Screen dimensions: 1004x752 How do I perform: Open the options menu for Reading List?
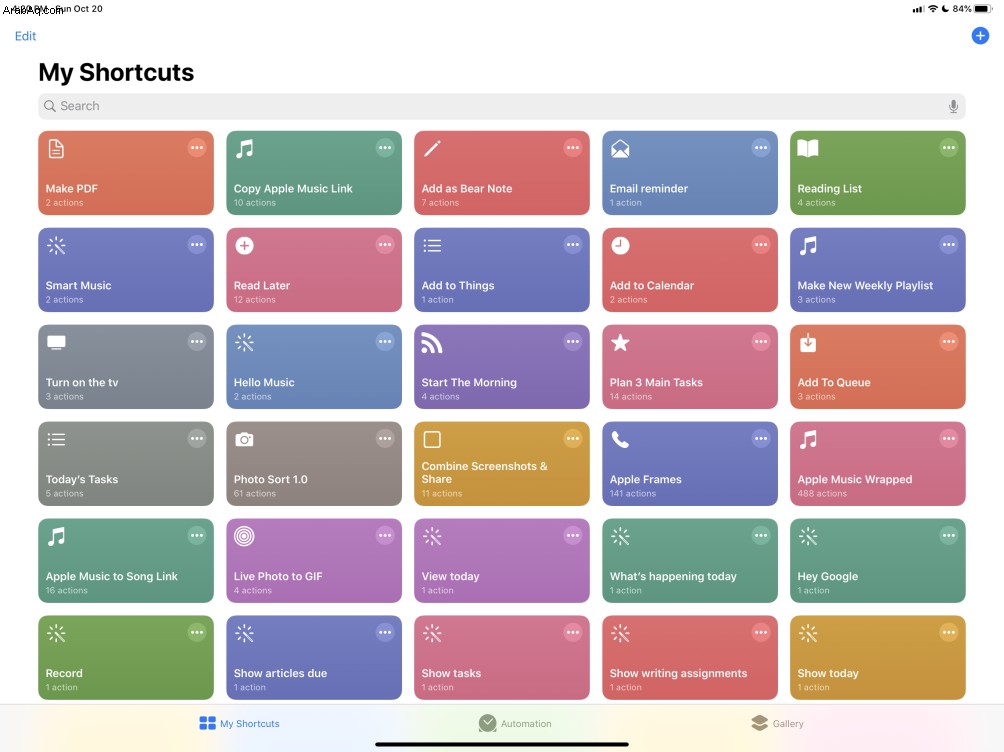tap(948, 148)
